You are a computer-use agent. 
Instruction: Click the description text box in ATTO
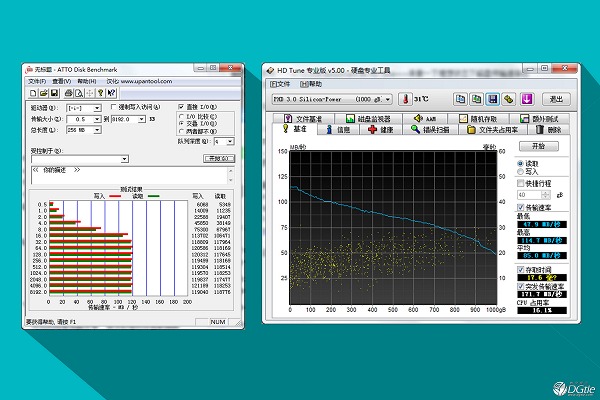coord(129,175)
